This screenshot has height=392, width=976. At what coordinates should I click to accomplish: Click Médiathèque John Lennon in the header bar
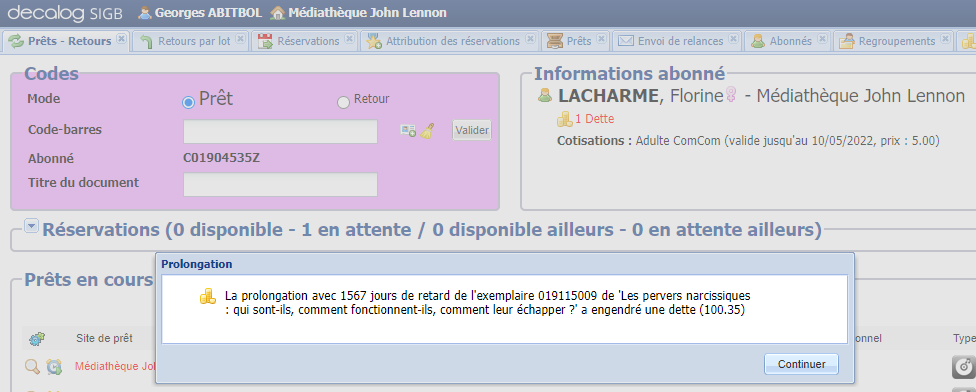pyautogui.click(x=367, y=12)
